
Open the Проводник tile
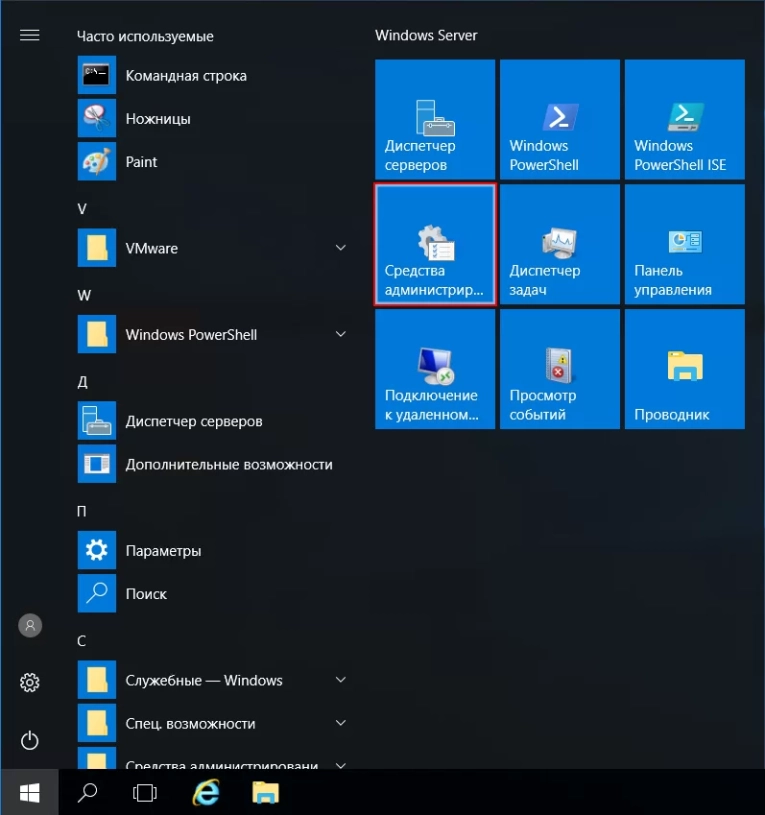[684, 369]
